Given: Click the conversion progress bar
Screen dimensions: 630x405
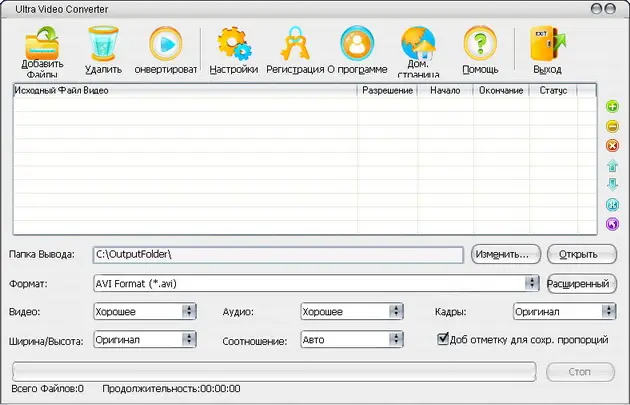Looking at the screenshot, I should point(274,372).
